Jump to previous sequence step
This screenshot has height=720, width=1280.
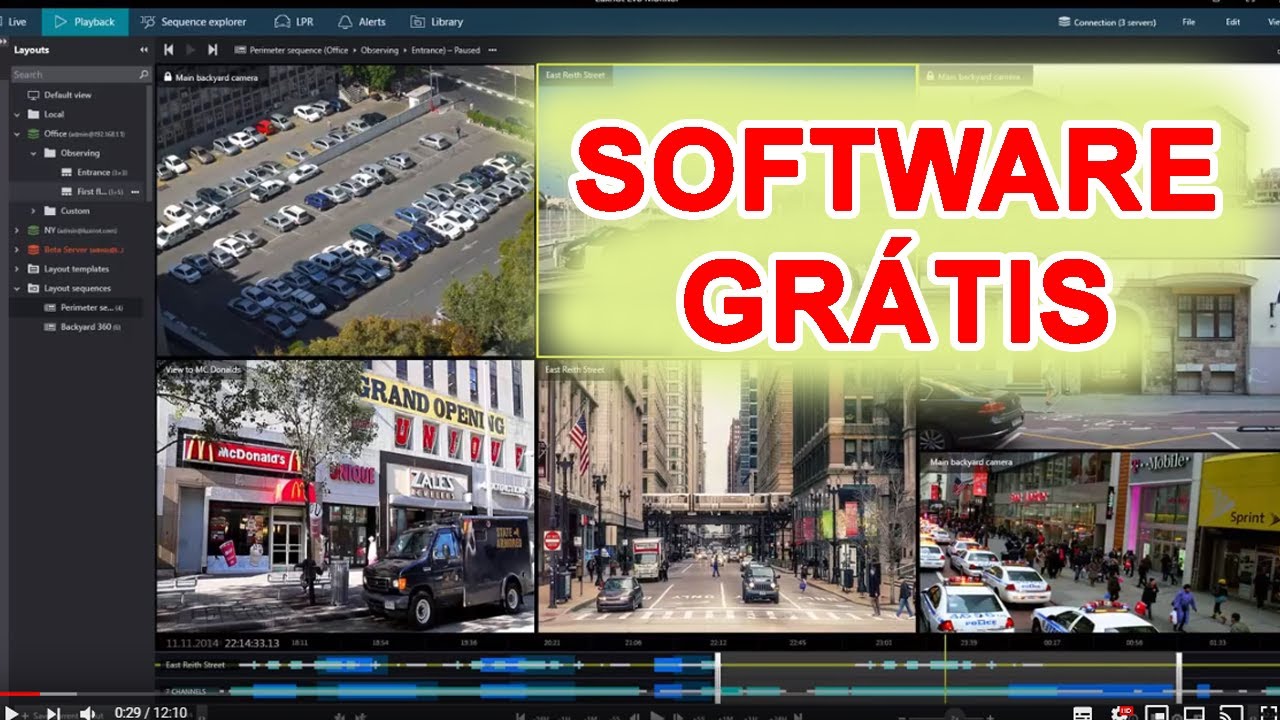[168, 49]
